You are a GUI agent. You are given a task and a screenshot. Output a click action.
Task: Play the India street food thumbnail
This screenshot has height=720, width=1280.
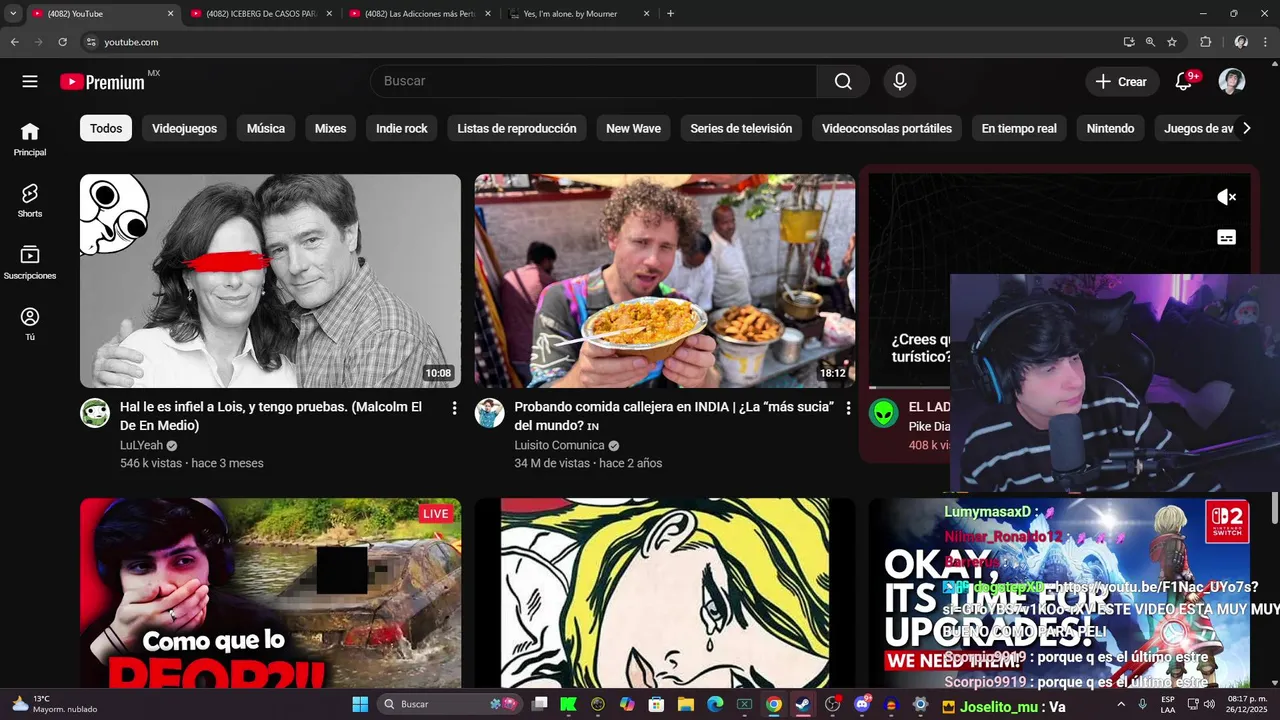click(x=665, y=281)
